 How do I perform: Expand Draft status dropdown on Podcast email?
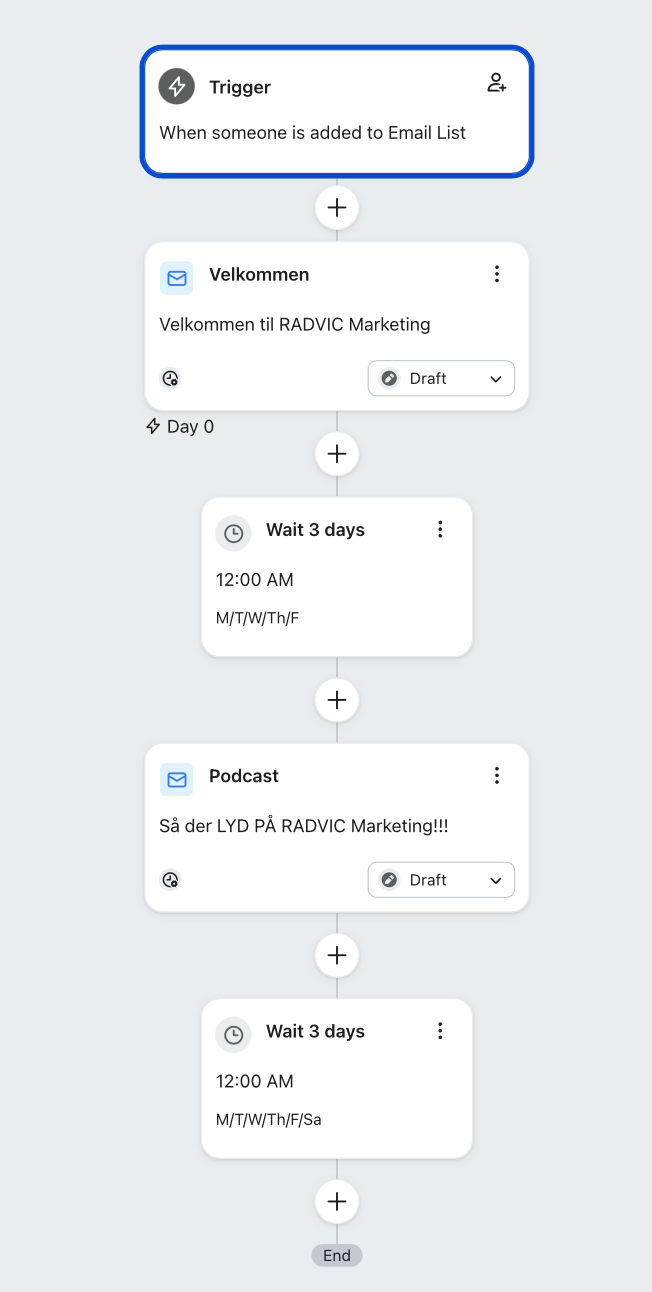coord(441,880)
